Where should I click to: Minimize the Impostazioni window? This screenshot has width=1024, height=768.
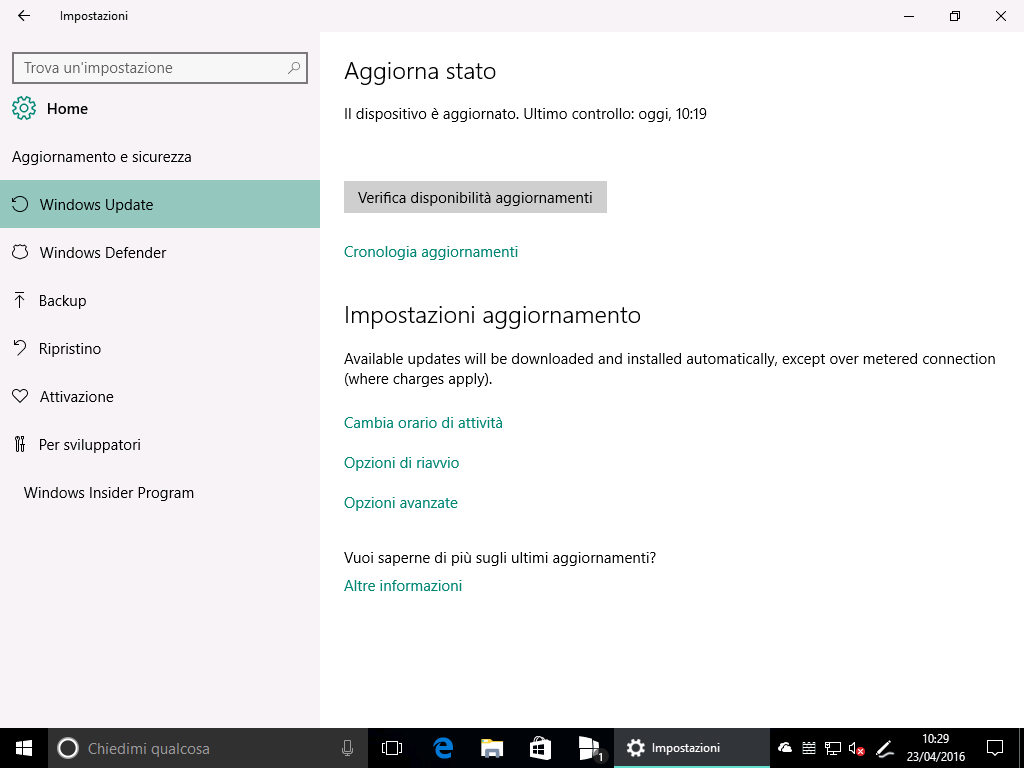[x=908, y=16]
